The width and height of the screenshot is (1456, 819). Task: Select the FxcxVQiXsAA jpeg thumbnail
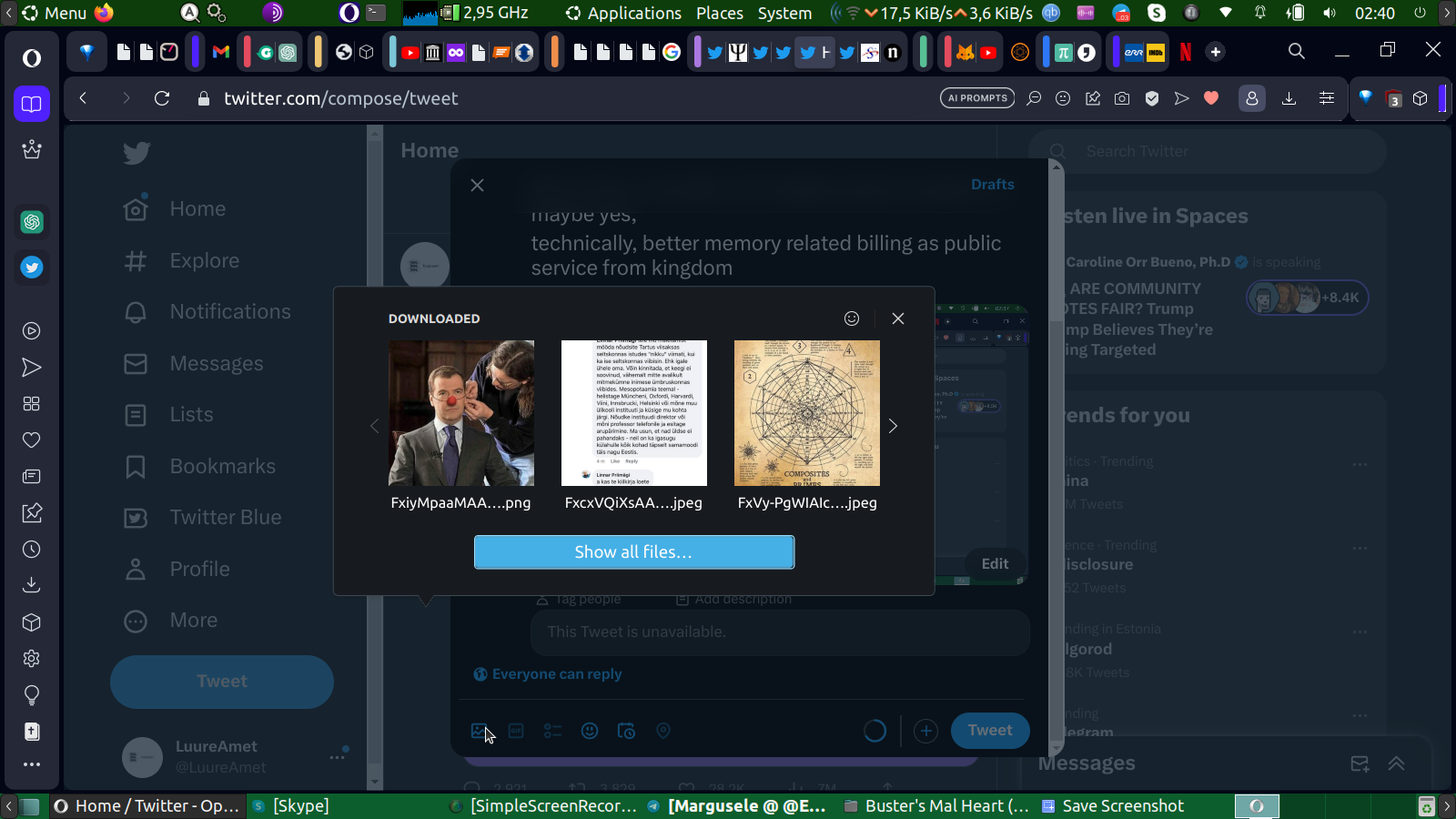tap(634, 413)
